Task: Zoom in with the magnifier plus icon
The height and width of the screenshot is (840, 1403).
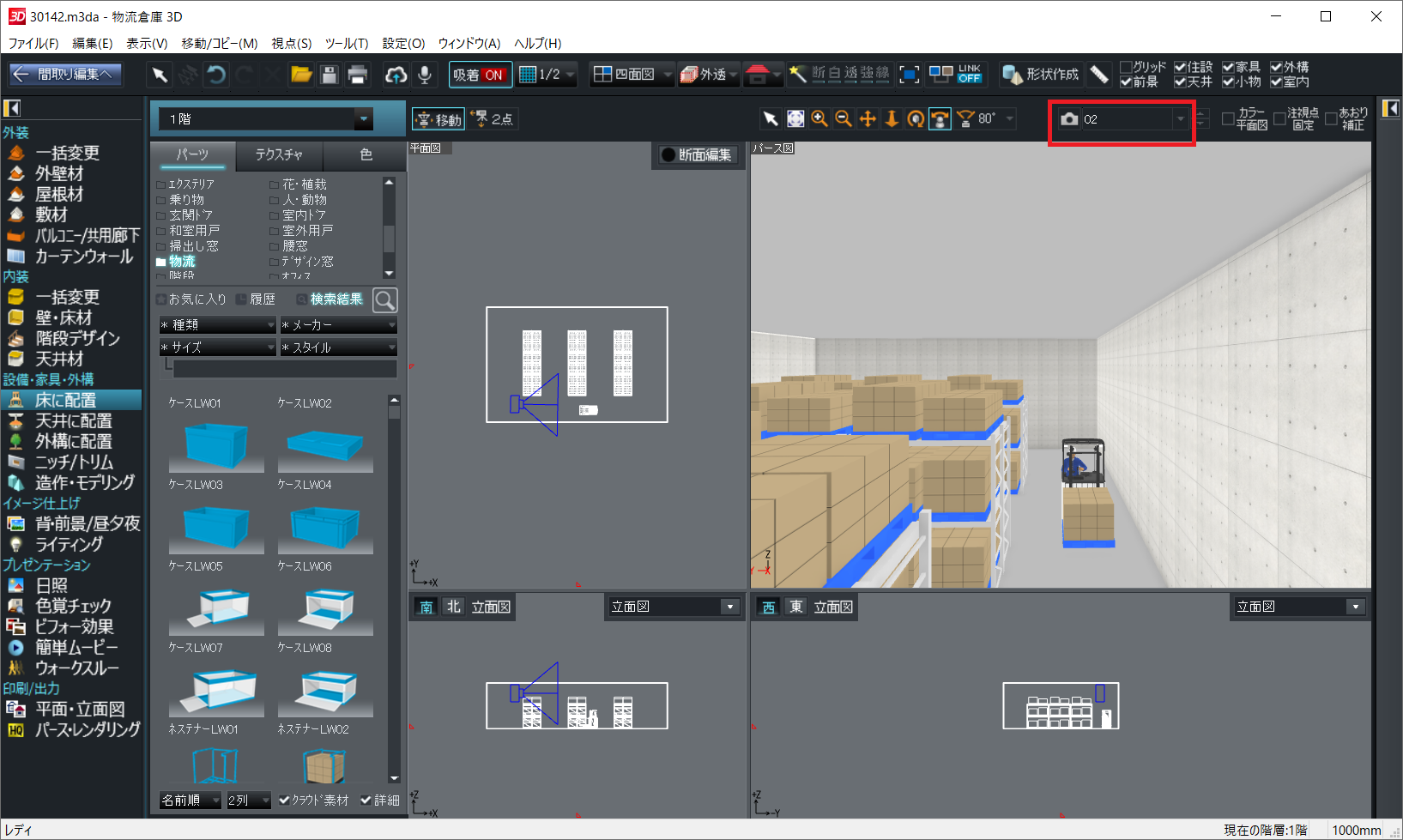Action: 819,119
